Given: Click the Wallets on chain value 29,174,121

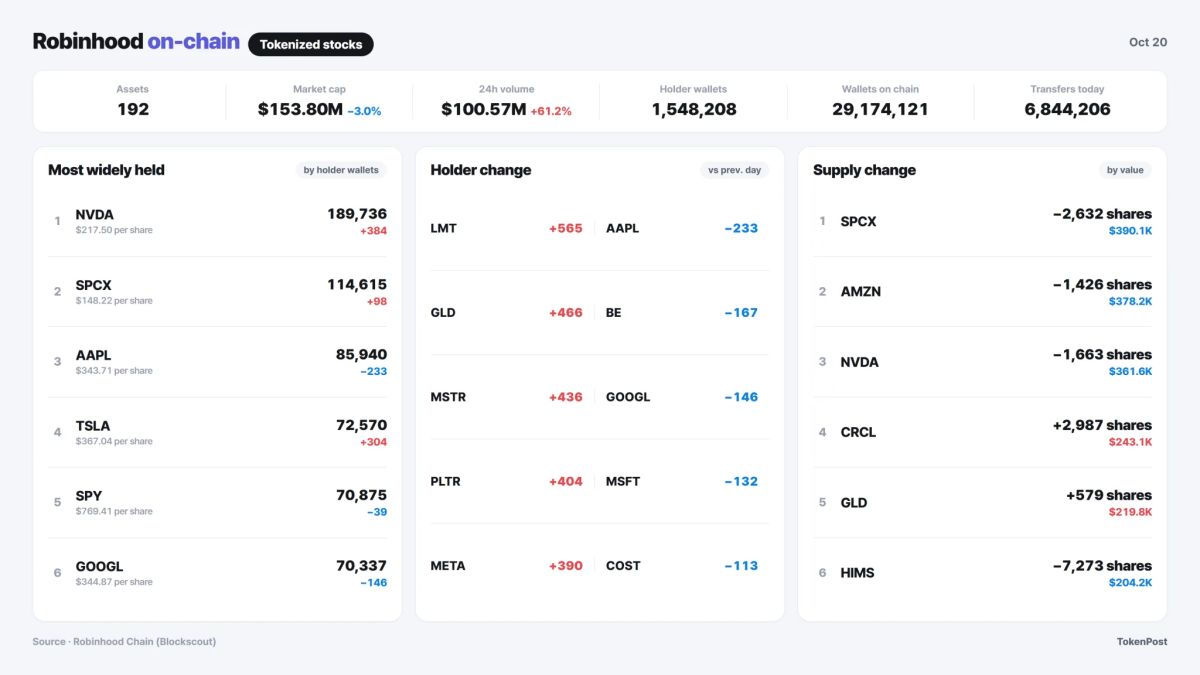Looking at the screenshot, I should [x=880, y=109].
